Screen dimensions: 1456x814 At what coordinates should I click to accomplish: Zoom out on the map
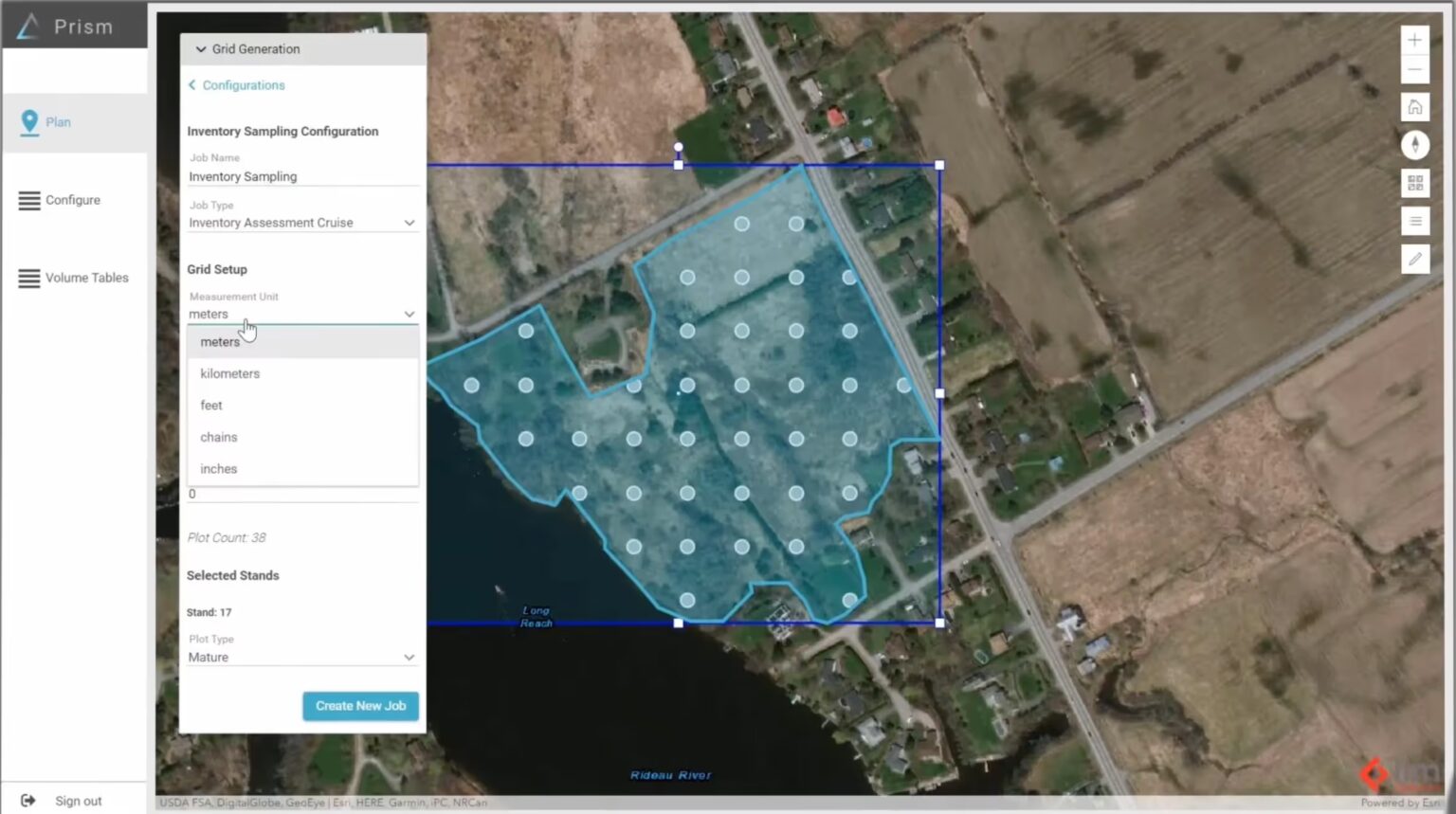tap(1414, 70)
